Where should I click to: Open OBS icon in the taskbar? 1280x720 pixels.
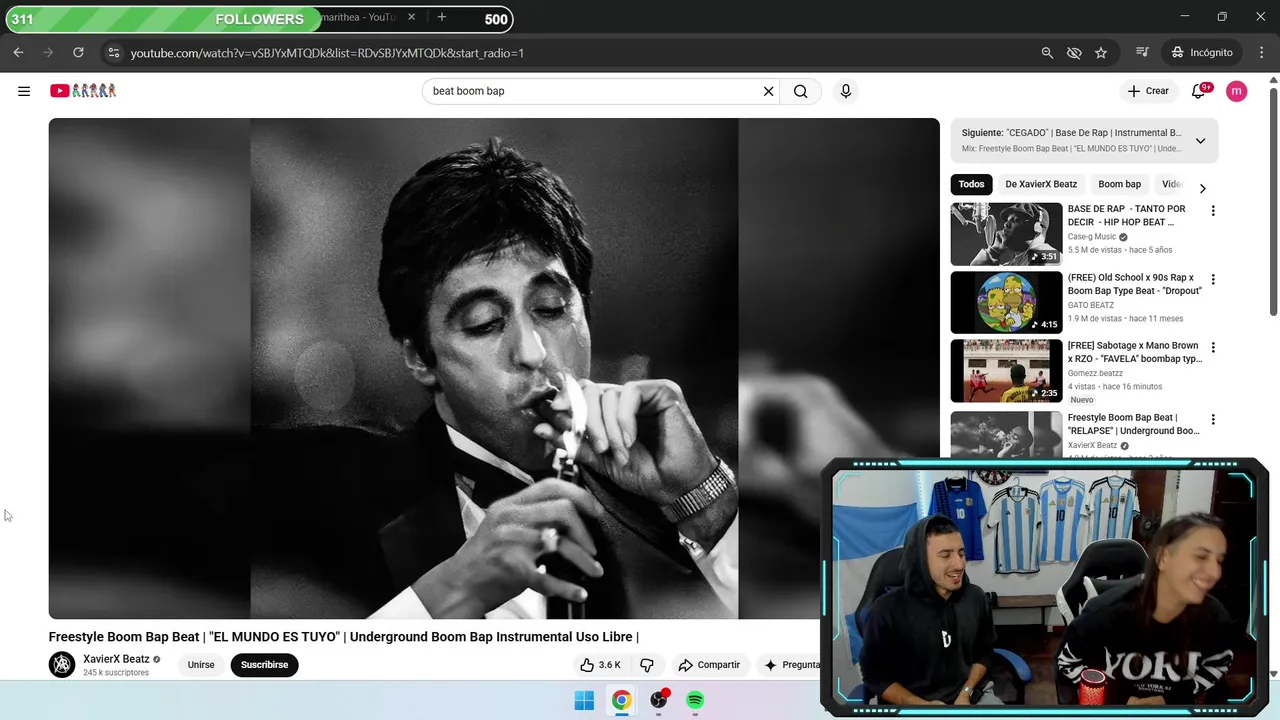(659, 701)
